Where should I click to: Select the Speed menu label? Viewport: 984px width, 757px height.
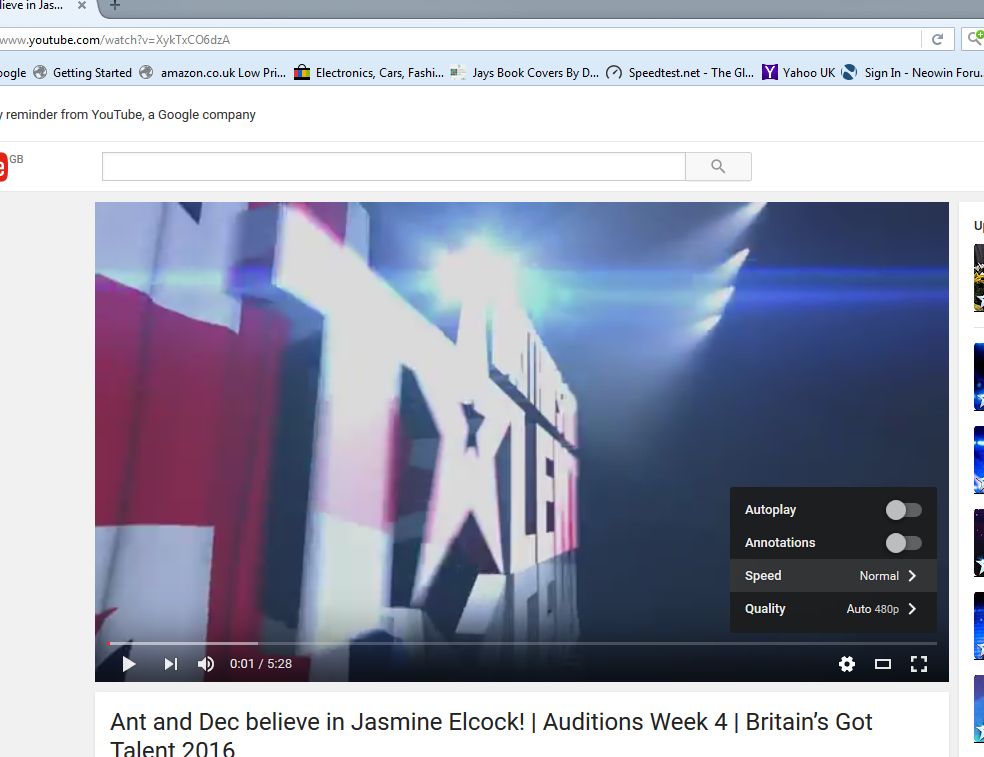[763, 576]
